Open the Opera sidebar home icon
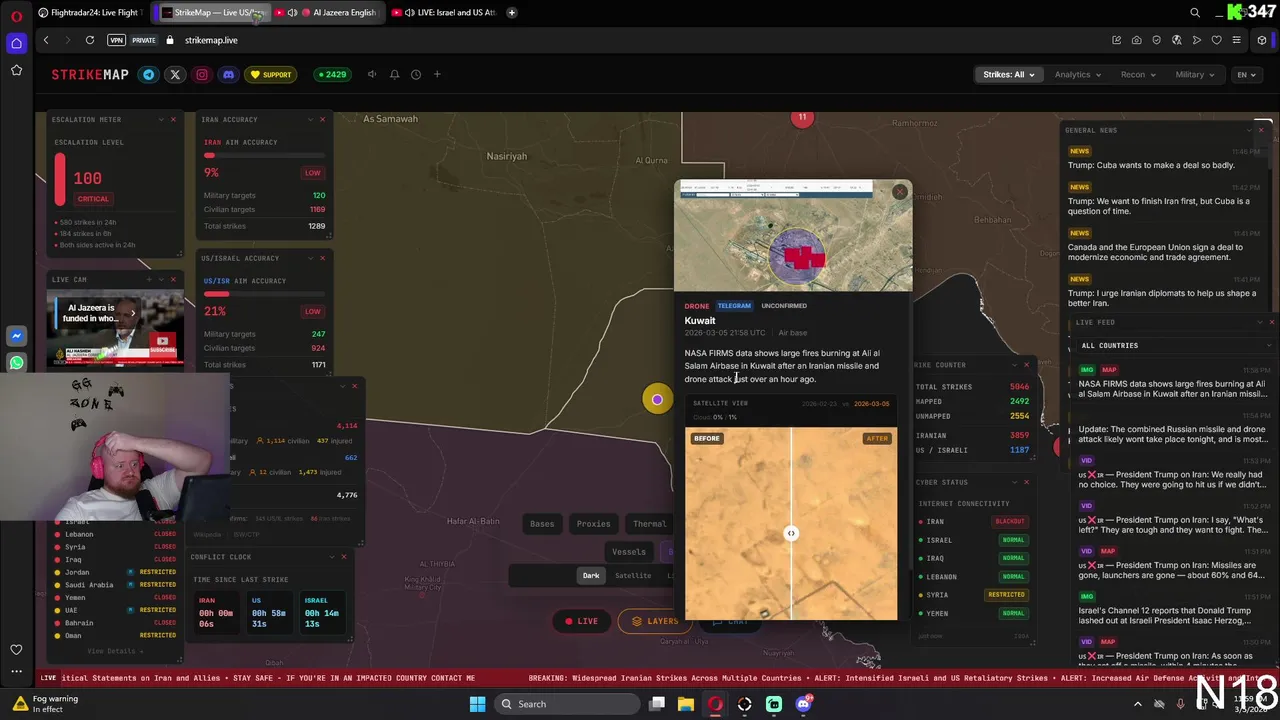The image size is (1280, 720). pyautogui.click(x=16, y=43)
